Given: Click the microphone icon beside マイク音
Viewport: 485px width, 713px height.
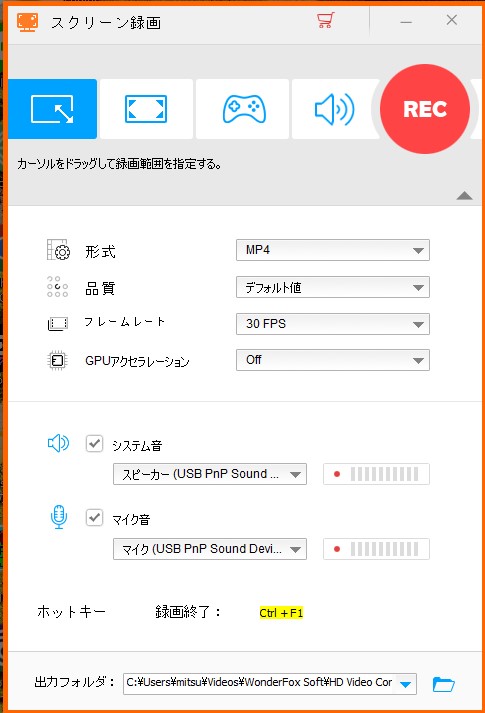Looking at the screenshot, I should click(x=59, y=517).
